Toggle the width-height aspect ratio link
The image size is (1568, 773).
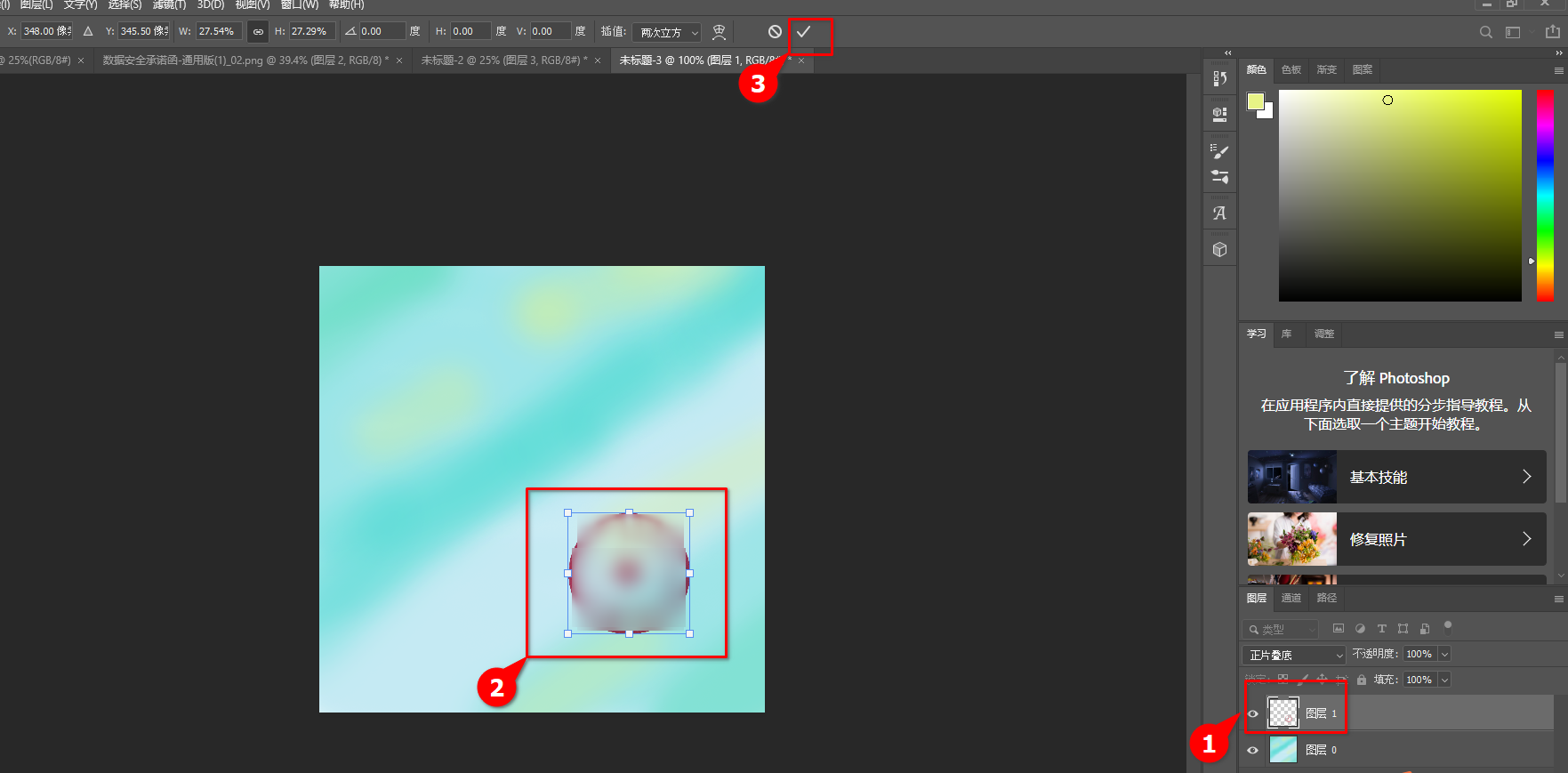[x=258, y=32]
